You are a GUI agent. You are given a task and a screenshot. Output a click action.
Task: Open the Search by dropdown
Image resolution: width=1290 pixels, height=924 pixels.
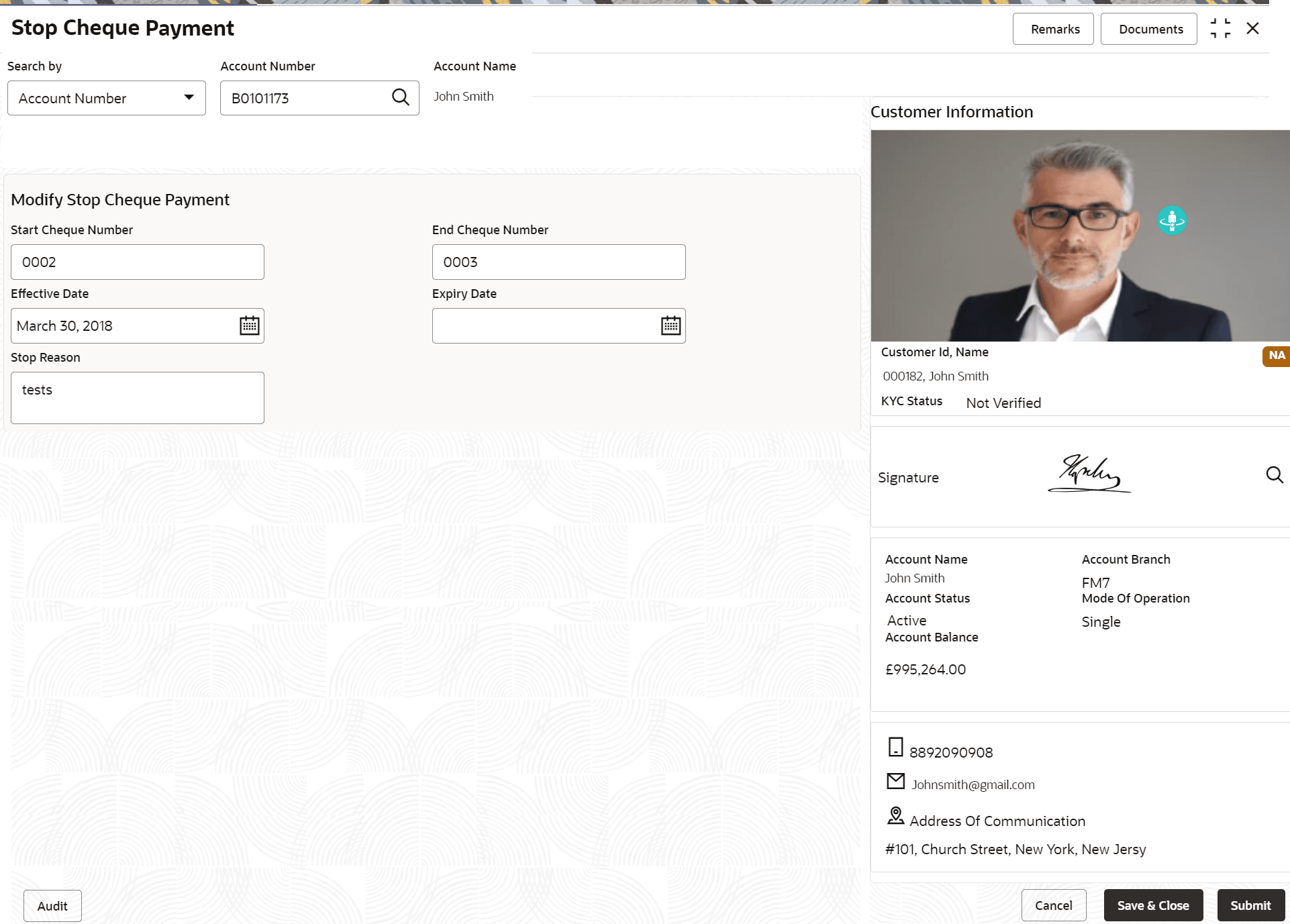(x=106, y=97)
